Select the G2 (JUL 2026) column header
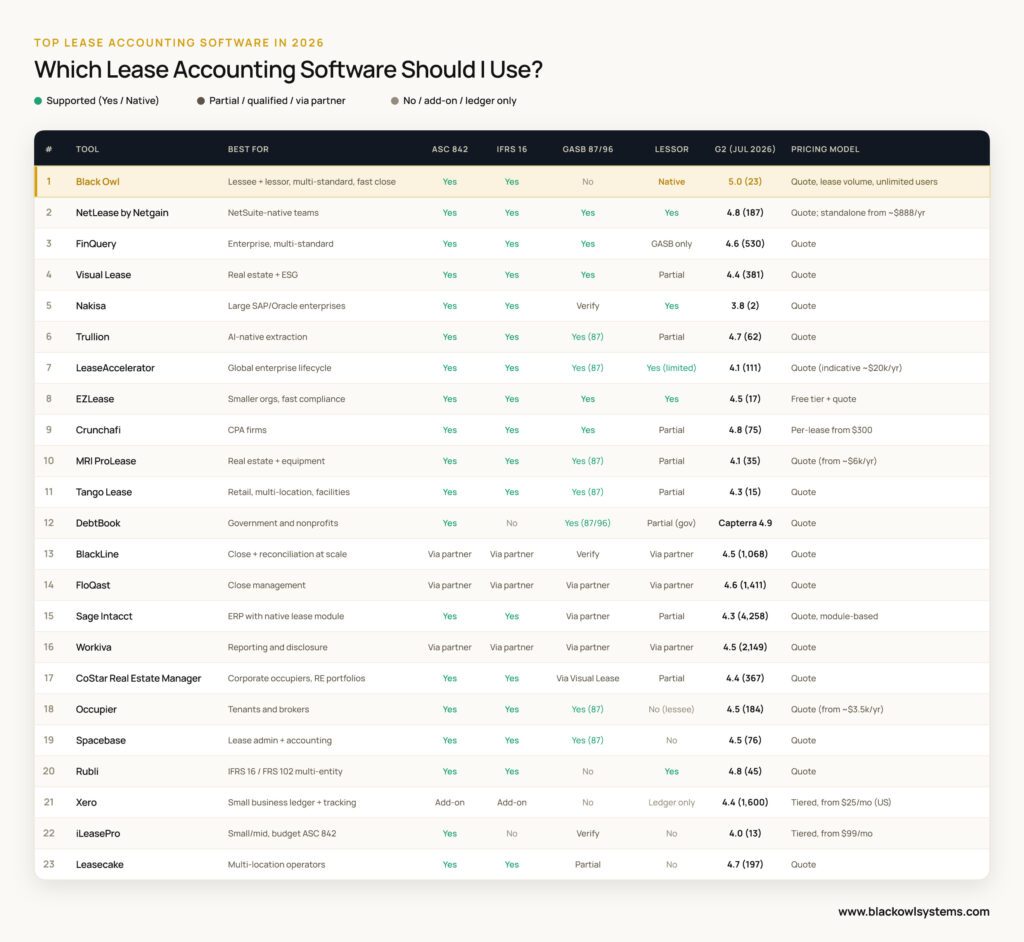This screenshot has width=1024, height=942. pos(745,149)
